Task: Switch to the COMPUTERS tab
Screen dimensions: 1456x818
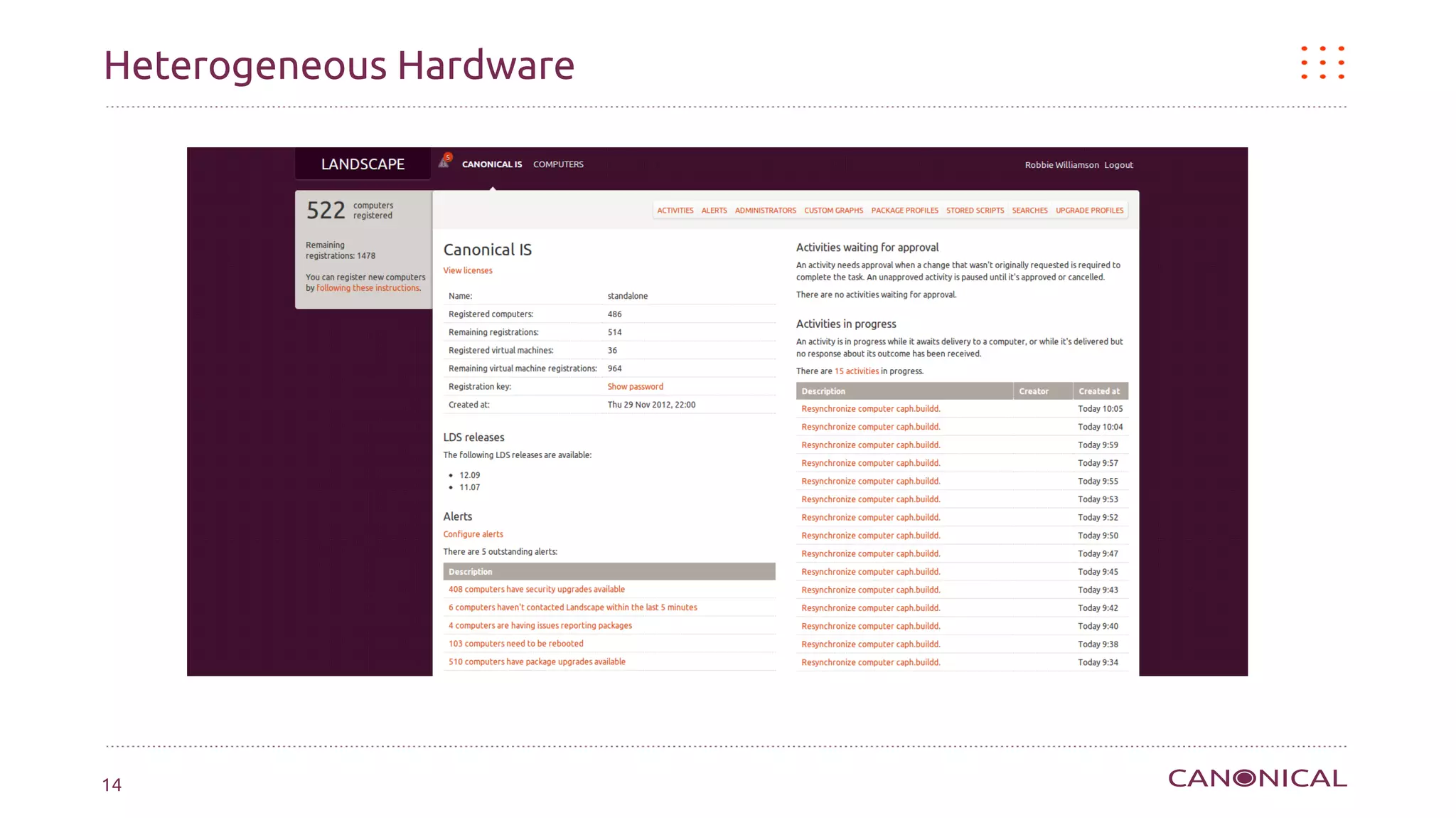Action: (558, 164)
